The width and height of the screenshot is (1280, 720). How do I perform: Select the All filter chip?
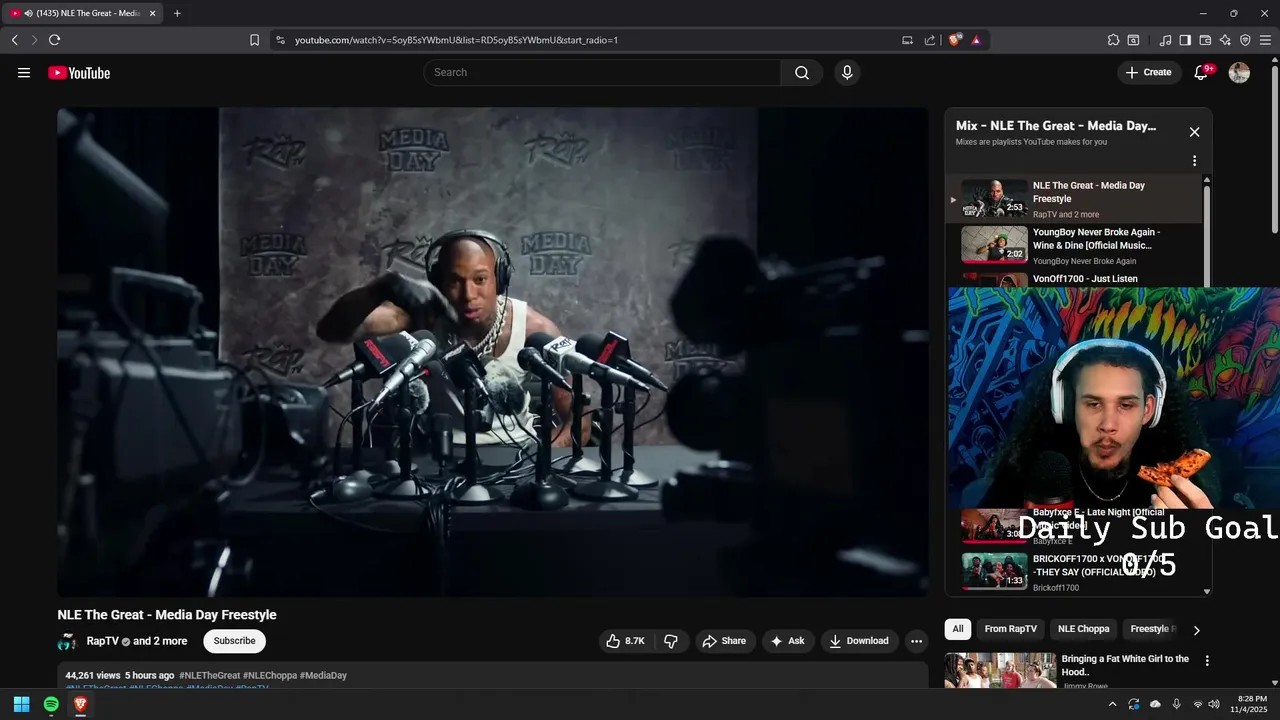[958, 629]
